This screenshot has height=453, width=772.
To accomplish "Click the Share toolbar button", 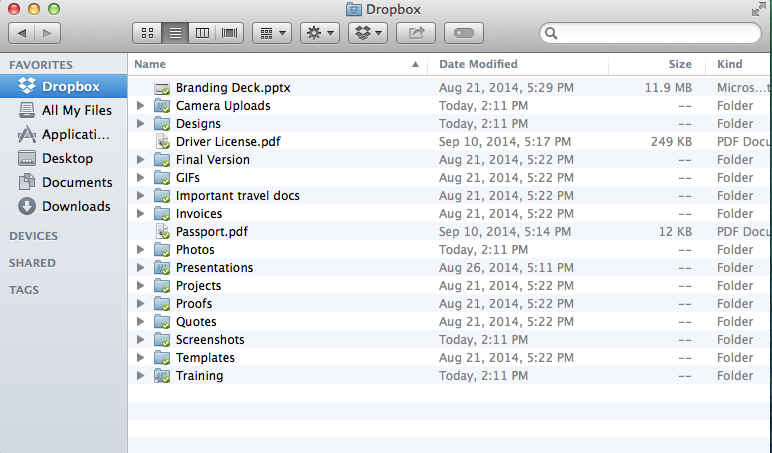I will (416, 33).
